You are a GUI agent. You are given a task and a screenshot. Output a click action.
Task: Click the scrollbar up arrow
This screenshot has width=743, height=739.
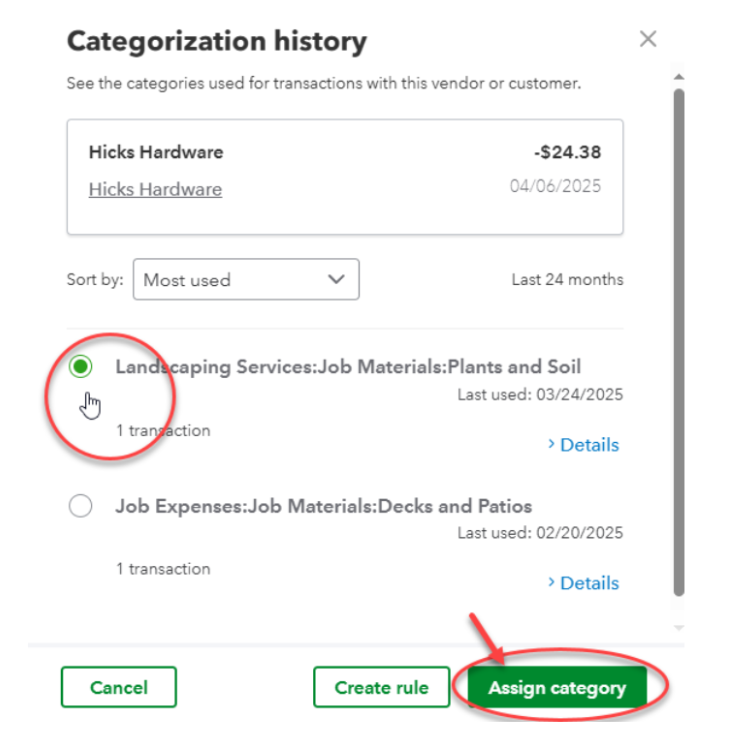679,77
